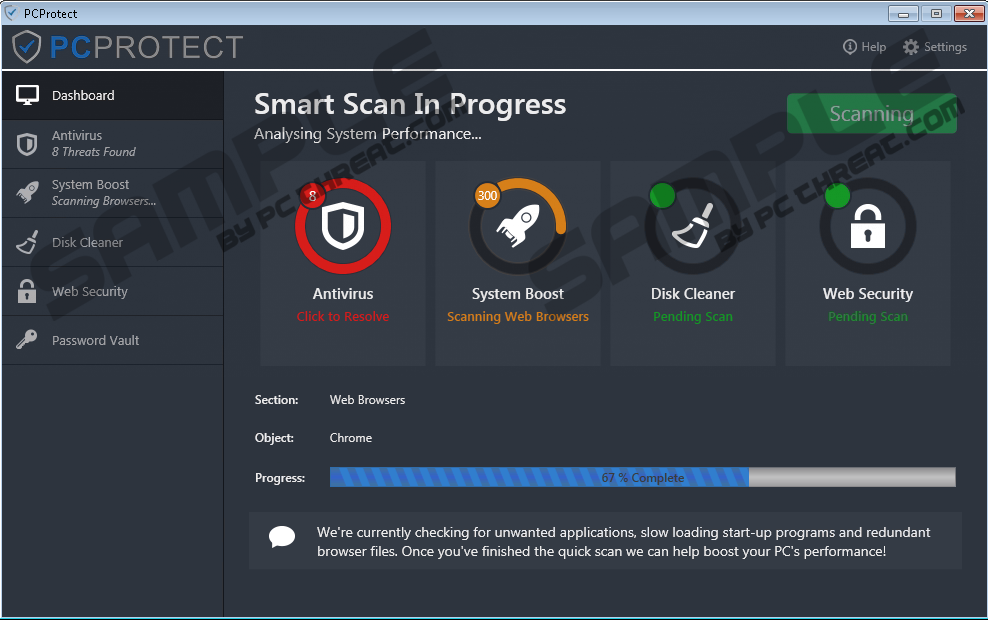Click the Smart Scan In Progress heading
This screenshot has width=988, height=620.
pos(410,105)
